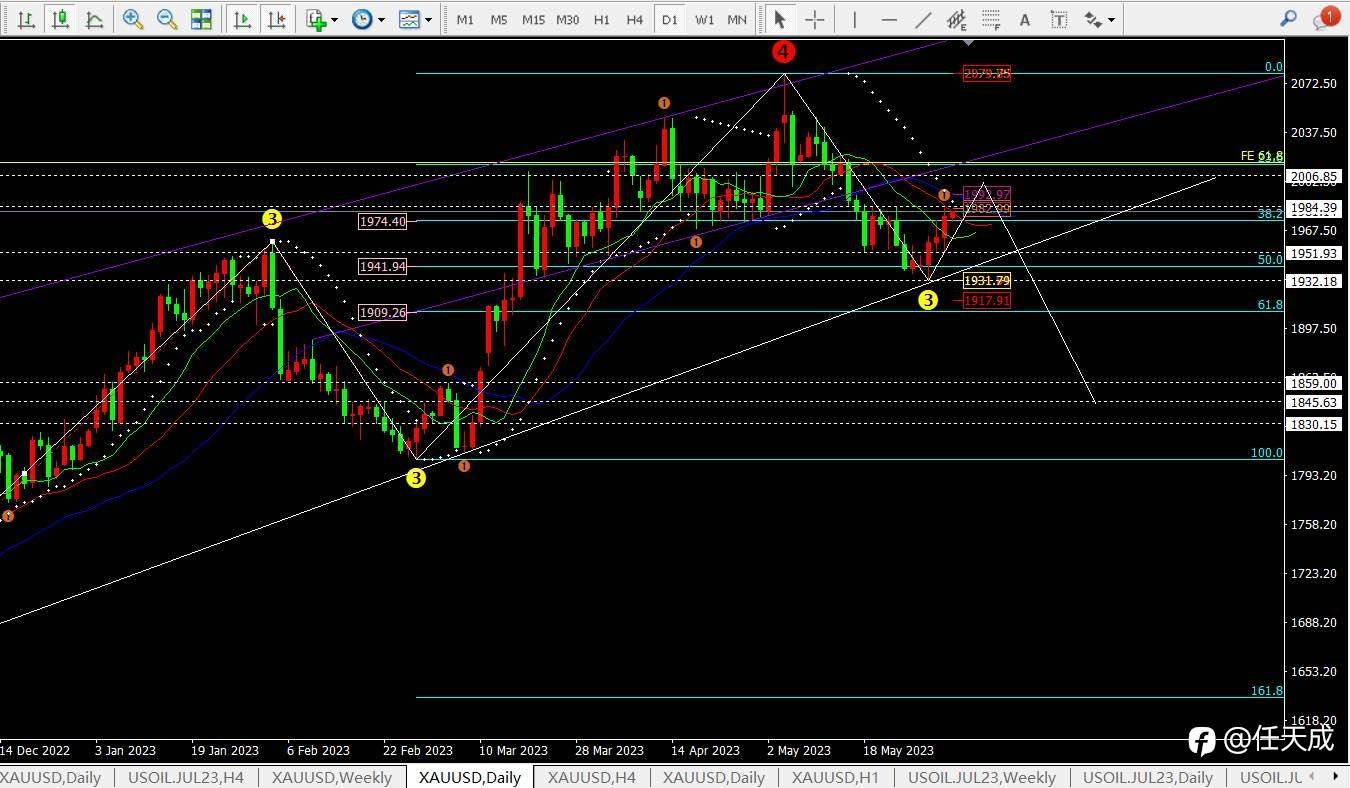
Task: Switch to the USOIL.JUL23,Weekly chart tab
Action: pos(981,777)
